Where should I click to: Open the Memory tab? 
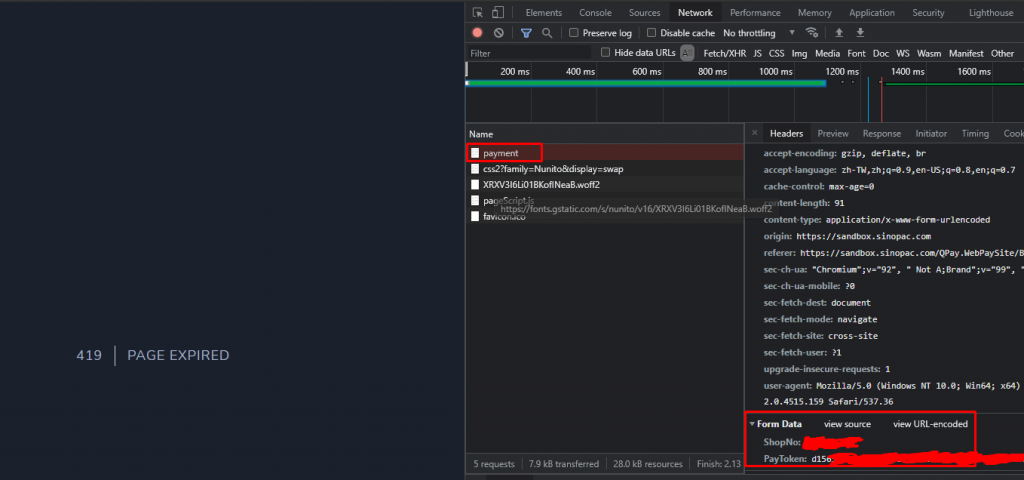point(814,12)
